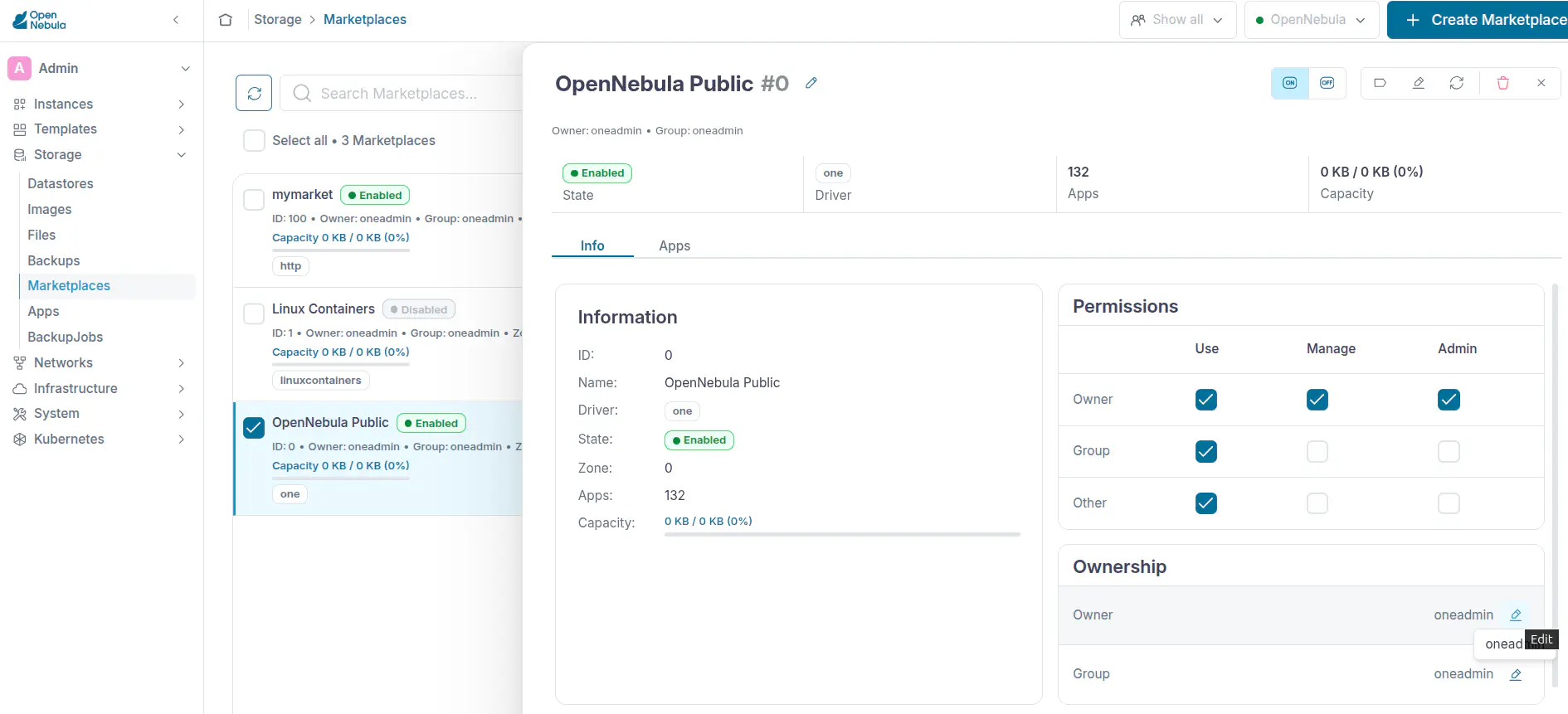This screenshot has width=1568, height=714.
Task: Open the Show all dropdown
Action: pyautogui.click(x=1178, y=20)
